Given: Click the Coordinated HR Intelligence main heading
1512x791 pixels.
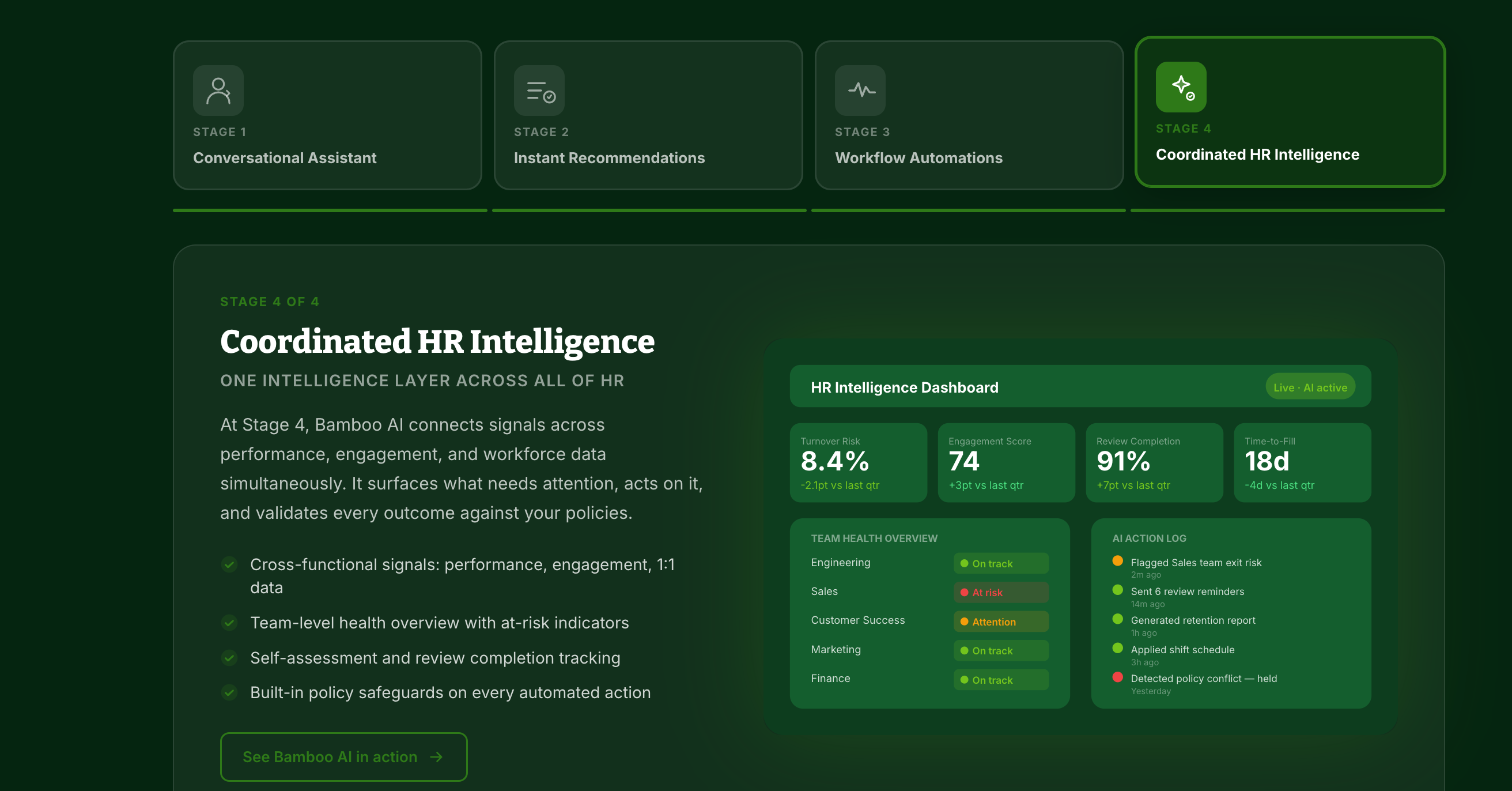Looking at the screenshot, I should (x=437, y=342).
